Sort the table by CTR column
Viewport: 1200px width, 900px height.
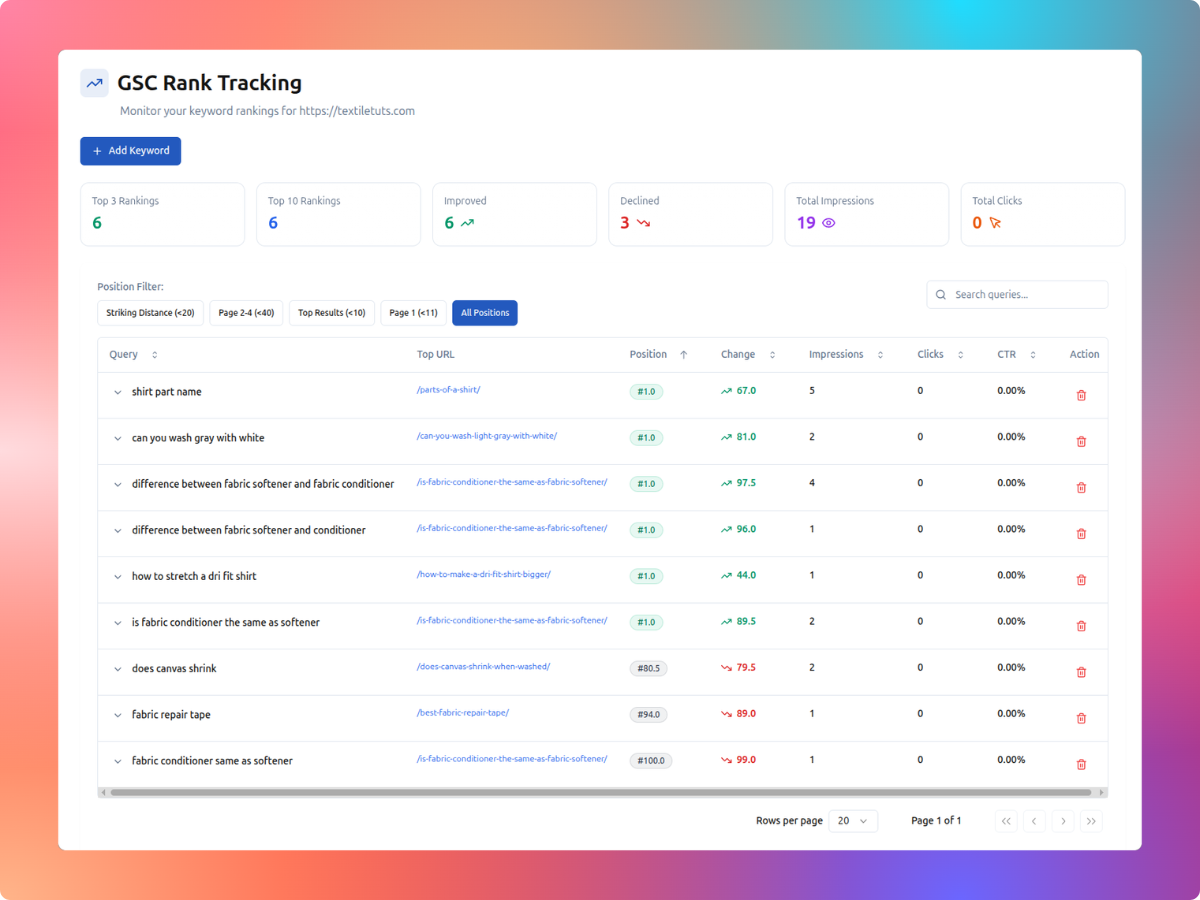[1033, 355]
